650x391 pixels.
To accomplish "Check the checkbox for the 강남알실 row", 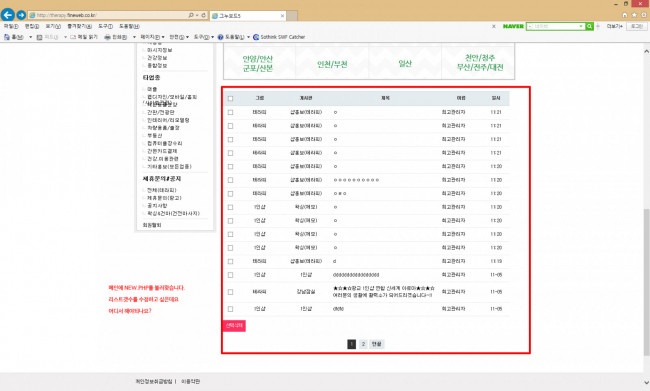I will (x=230, y=292).
